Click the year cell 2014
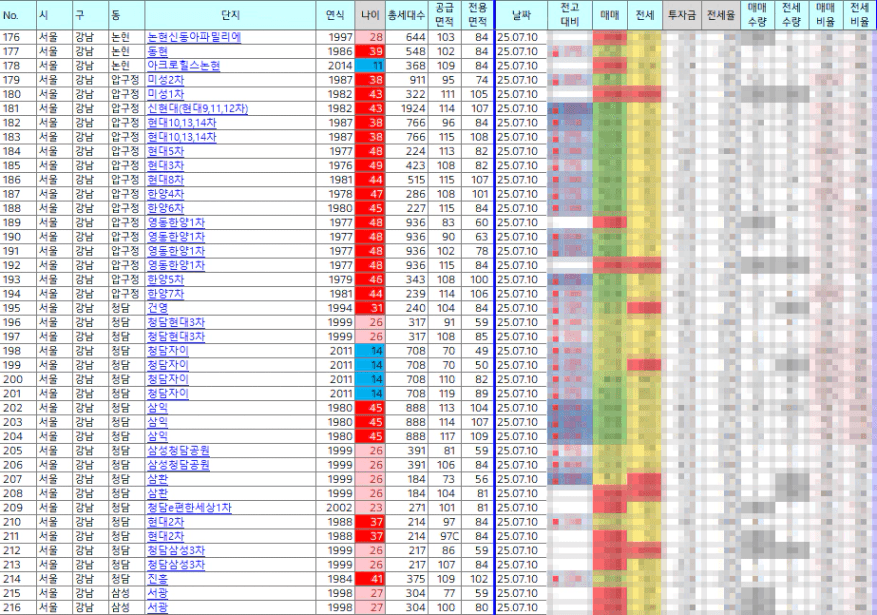The image size is (877, 615). [335, 66]
